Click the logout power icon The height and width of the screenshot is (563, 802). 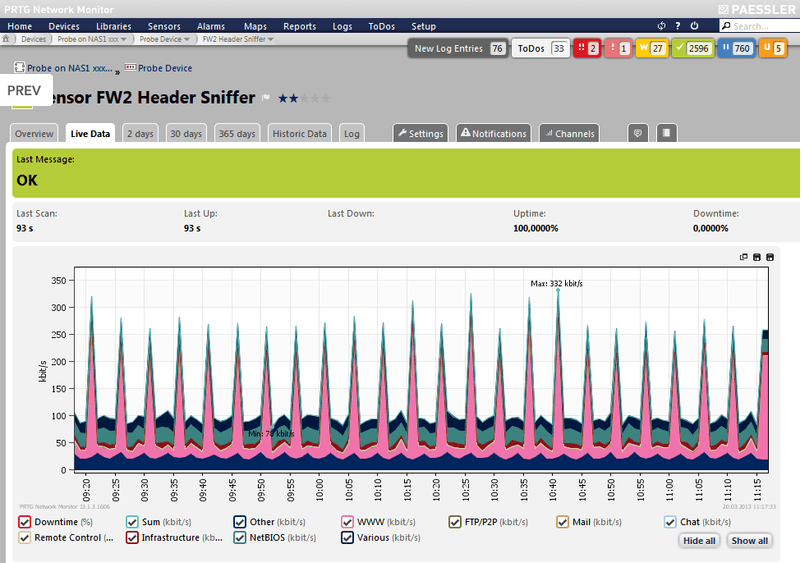click(694, 26)
